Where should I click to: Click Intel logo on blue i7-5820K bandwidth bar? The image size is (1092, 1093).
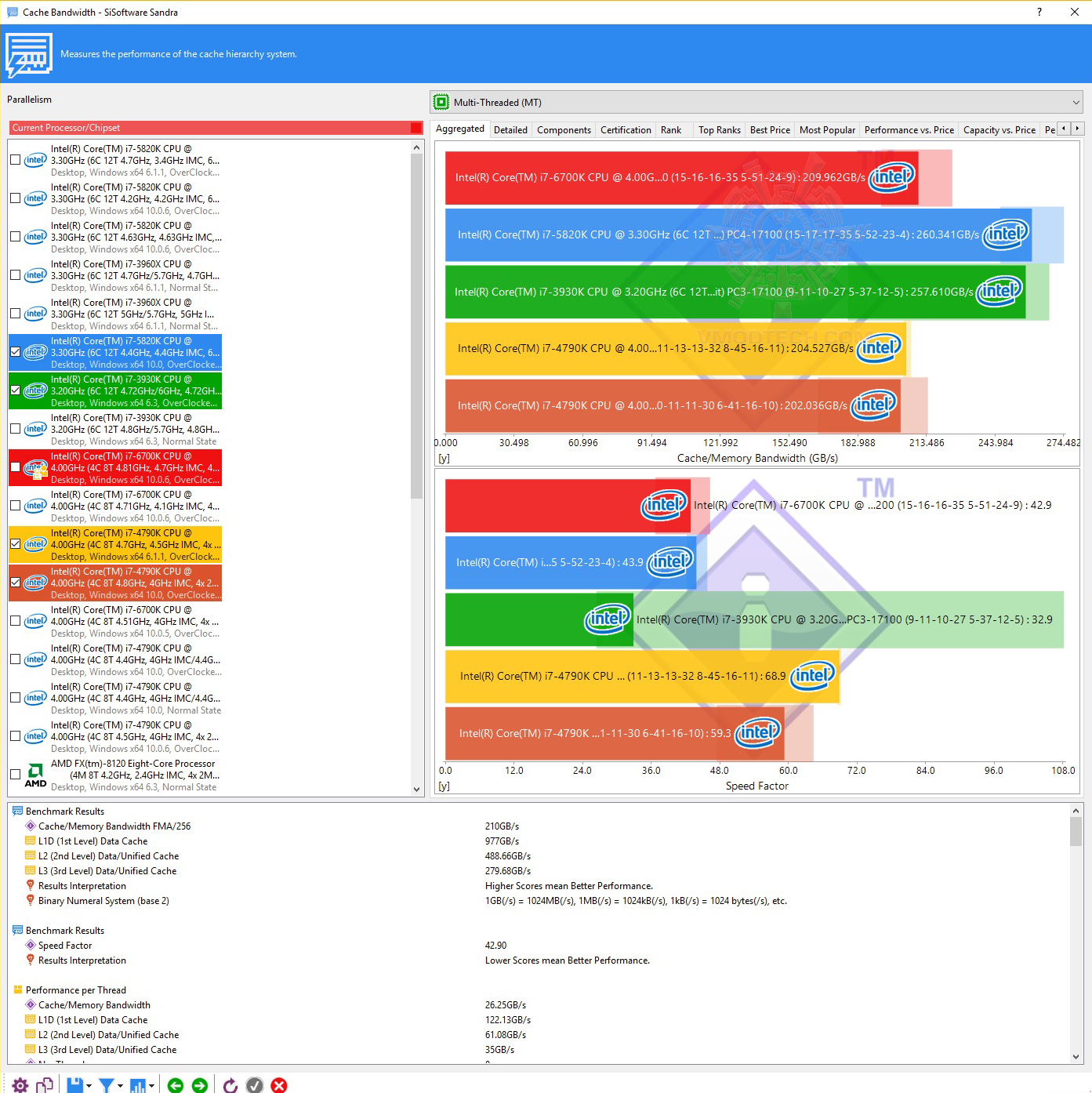tap(1006, 234)
